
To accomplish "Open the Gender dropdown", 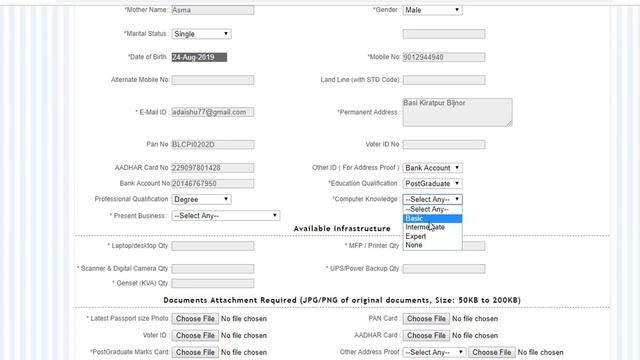I will [x=433, y=10].
